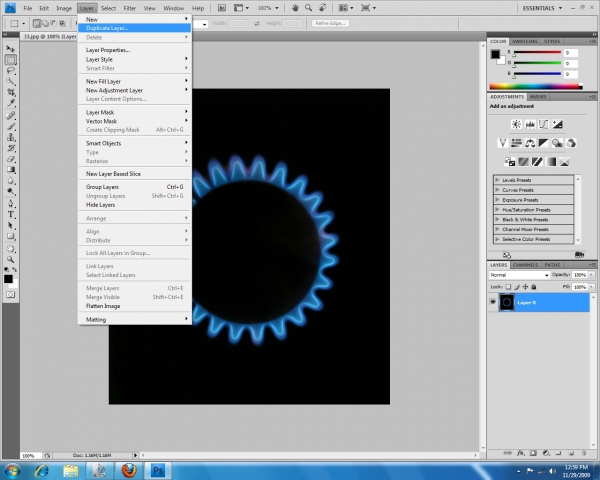Select the Horizontal Type tool
The height and width of the screenshot is (480, 600).
[x=11, y=214]
